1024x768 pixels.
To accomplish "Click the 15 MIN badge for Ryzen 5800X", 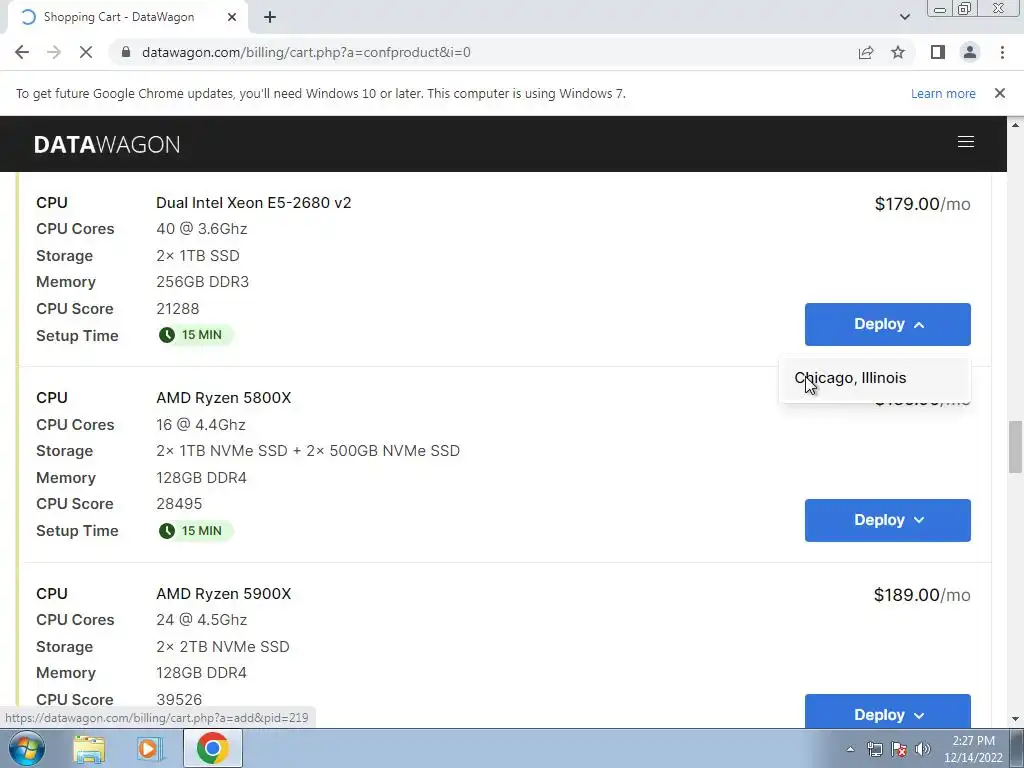I will tap(195, 531).
